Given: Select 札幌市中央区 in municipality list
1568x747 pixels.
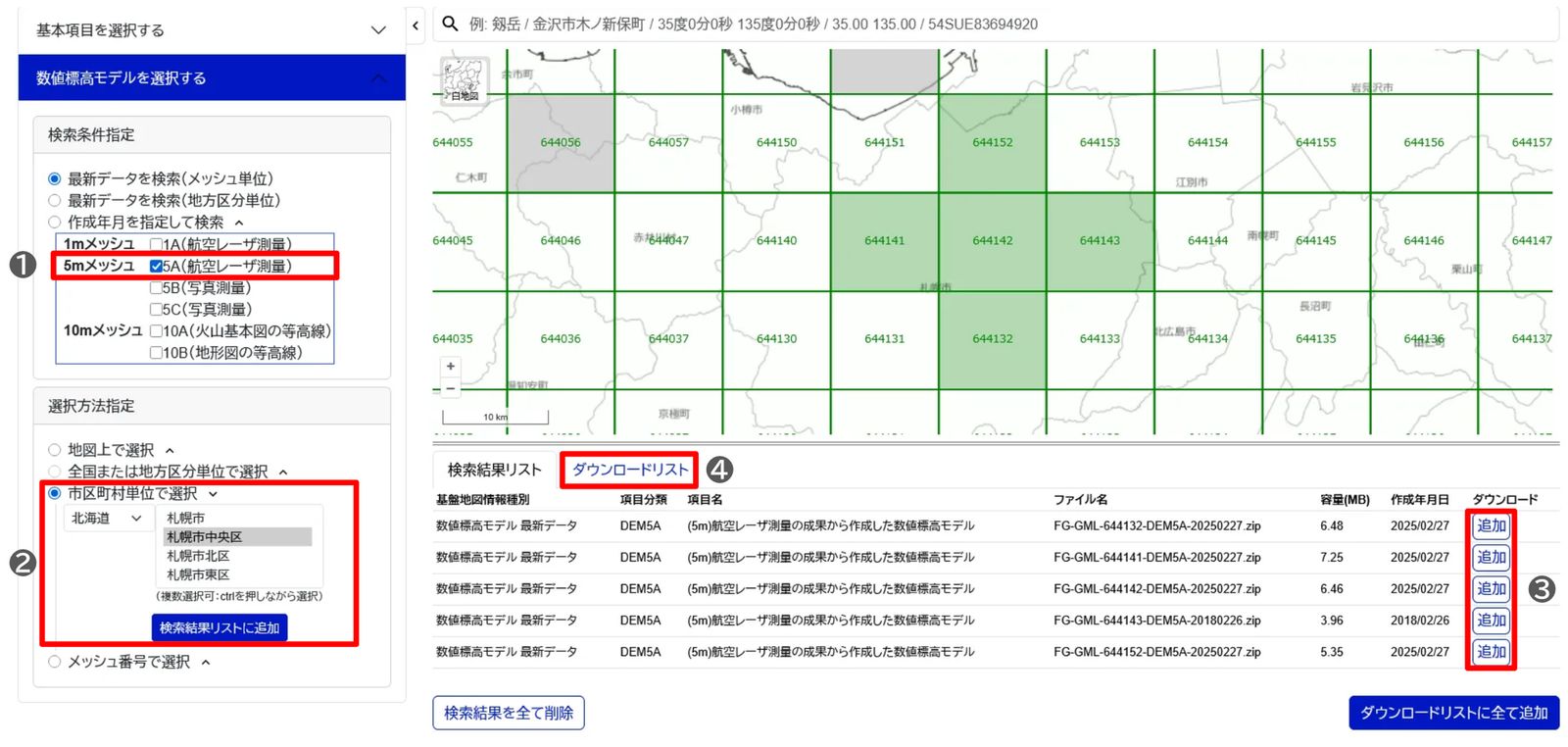Looking at the screenshot, I should click(x=237, y=537).
